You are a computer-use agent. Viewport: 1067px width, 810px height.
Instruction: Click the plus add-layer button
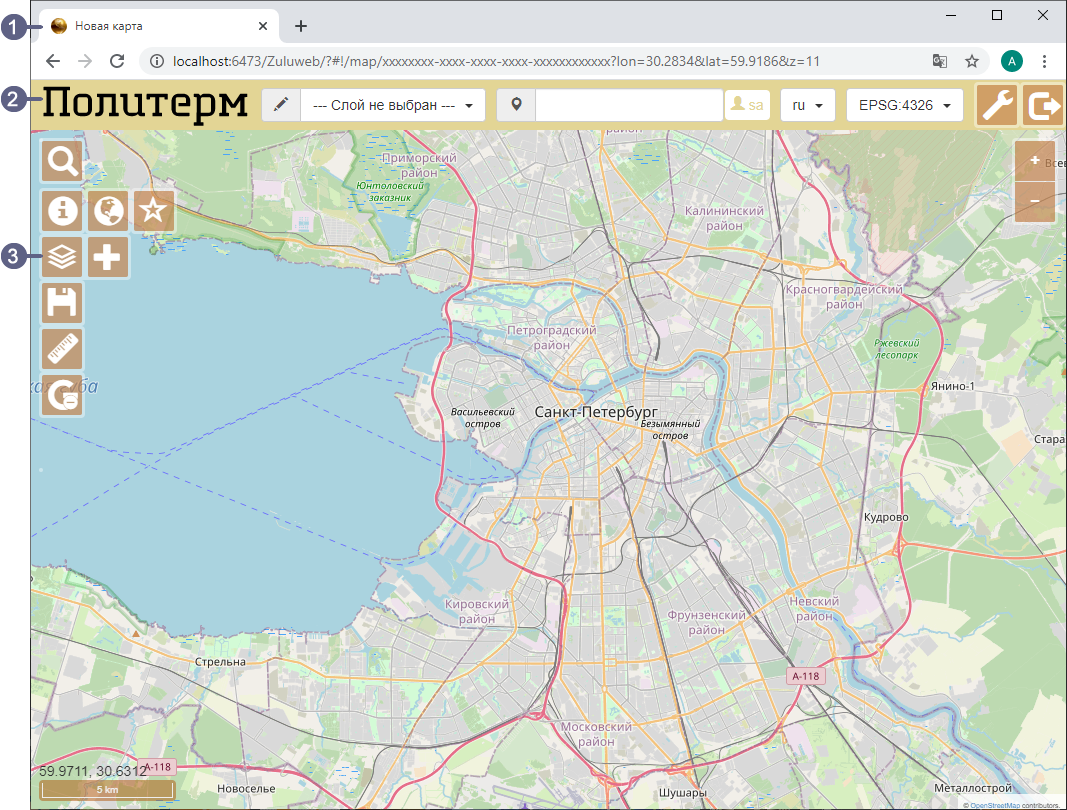[108, 258]
